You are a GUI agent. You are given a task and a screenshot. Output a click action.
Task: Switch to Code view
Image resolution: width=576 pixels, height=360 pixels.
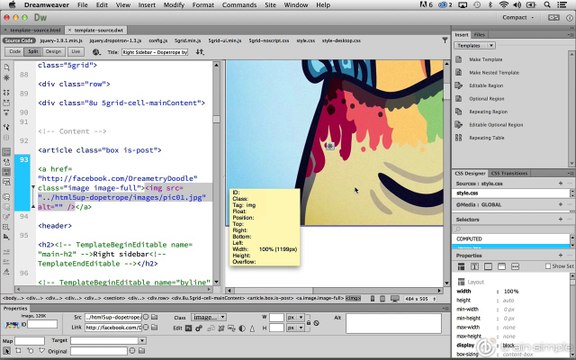(14, 52)
